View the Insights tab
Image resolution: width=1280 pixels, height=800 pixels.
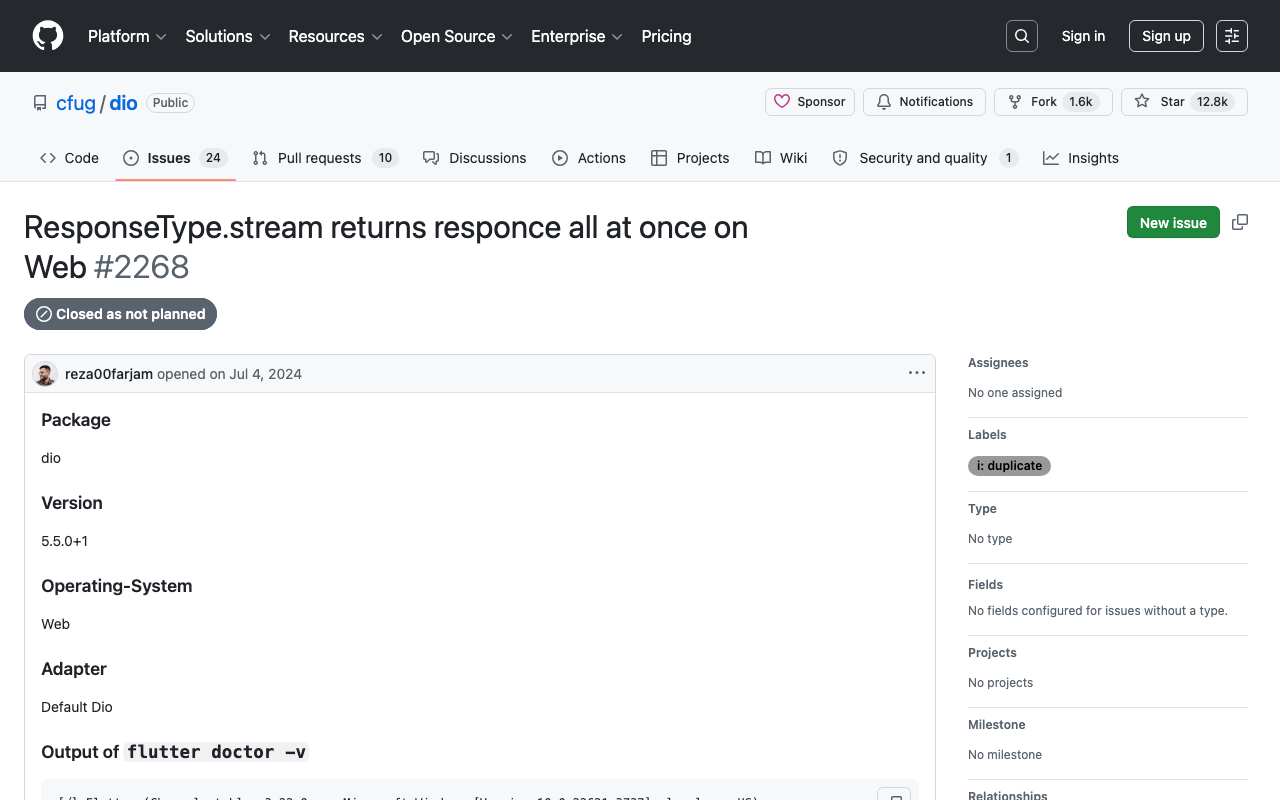1081,158
